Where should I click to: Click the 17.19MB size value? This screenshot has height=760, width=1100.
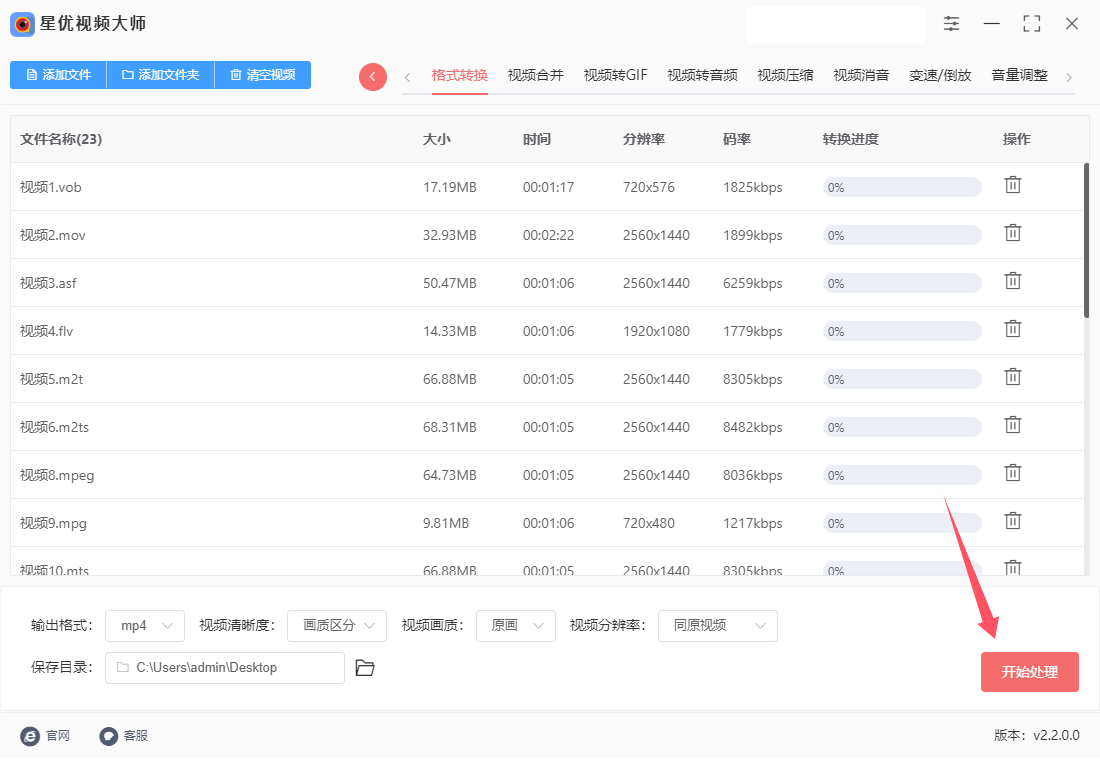tap(450, 187)
